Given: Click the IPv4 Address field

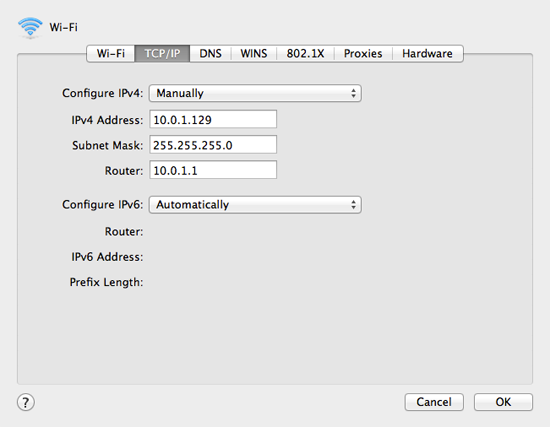Looking at the screenshot, I should pyautogui.click(x=213, y=119).
